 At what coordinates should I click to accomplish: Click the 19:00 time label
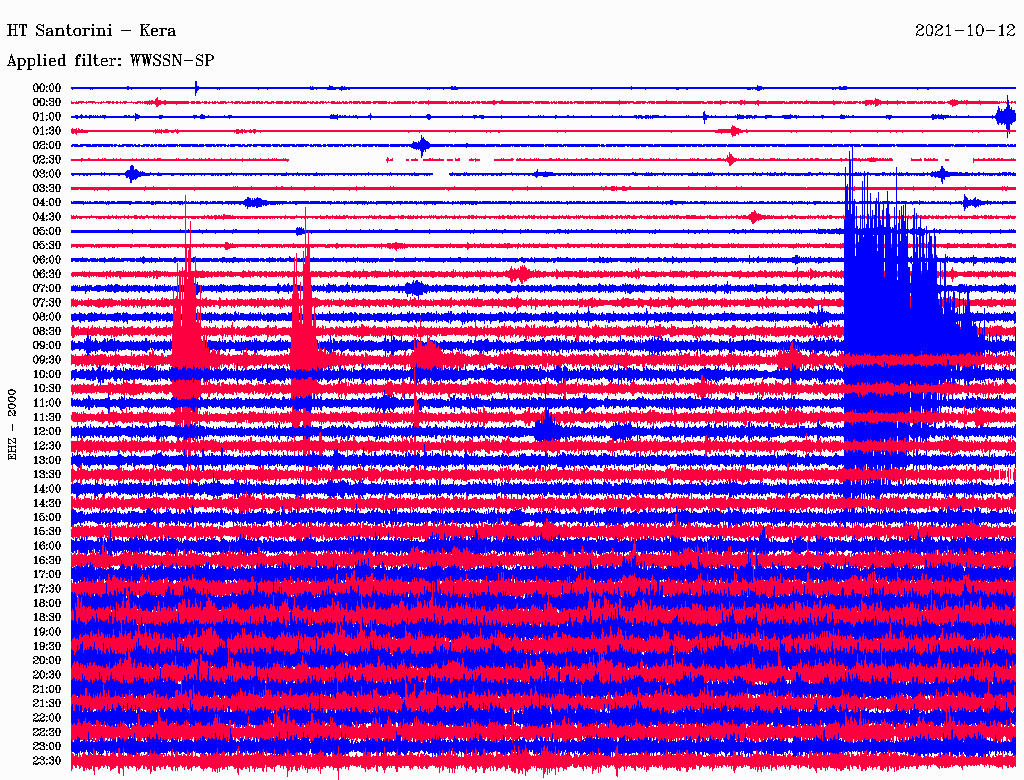point(47,632)
